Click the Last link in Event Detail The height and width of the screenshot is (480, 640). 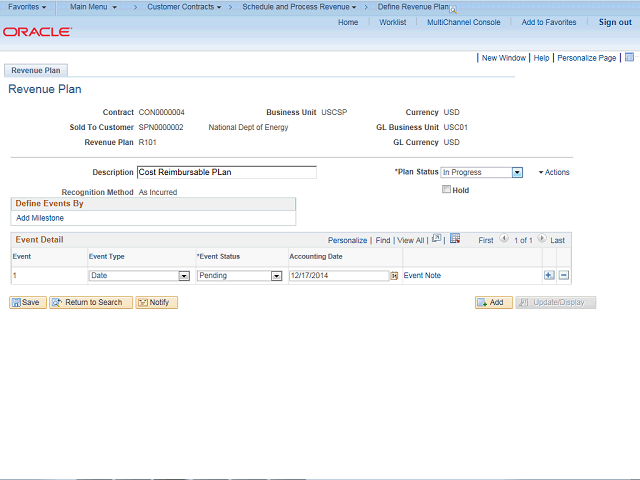click(558, 240)
